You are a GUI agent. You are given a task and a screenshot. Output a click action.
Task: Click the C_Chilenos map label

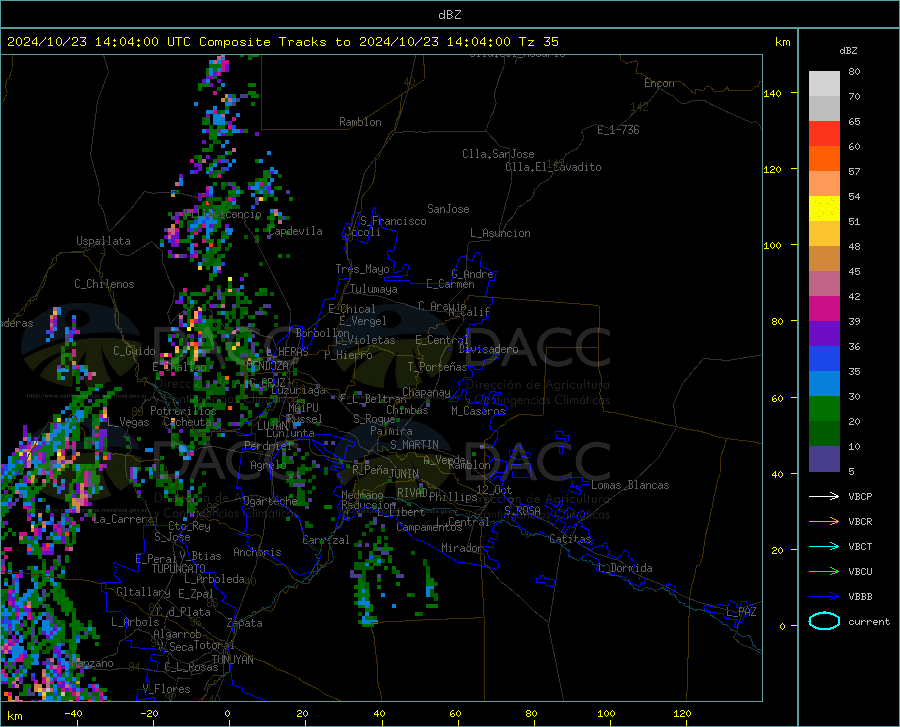pyautogui.click(x=104, y=284)
